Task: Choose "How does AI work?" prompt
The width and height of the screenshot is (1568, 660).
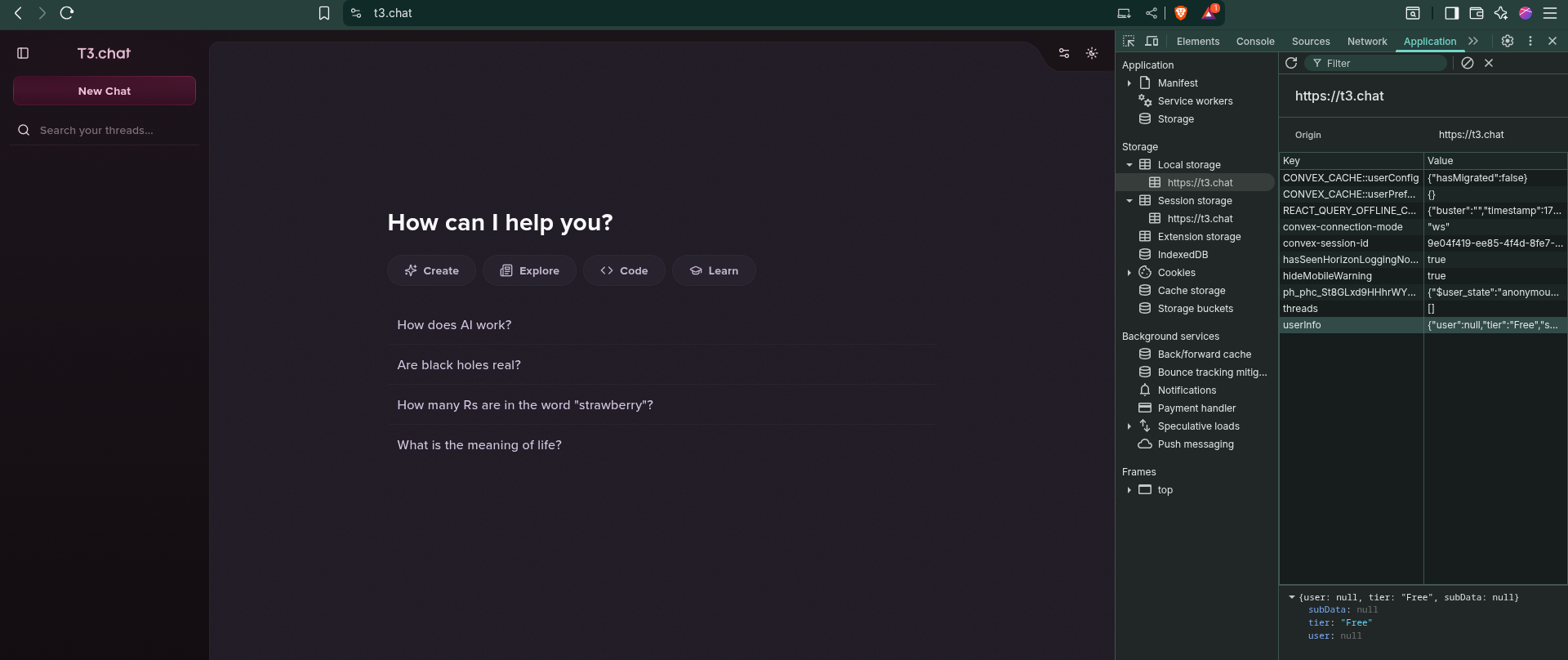Action: (661, 325)
